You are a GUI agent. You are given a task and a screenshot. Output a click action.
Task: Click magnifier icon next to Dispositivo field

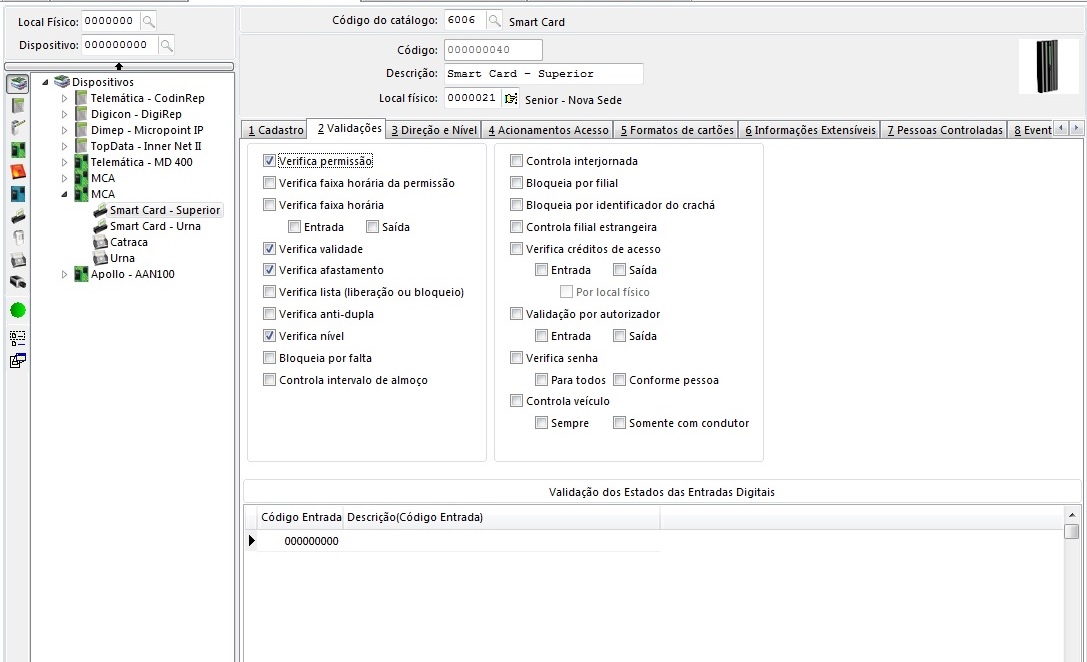coord(166,45)
